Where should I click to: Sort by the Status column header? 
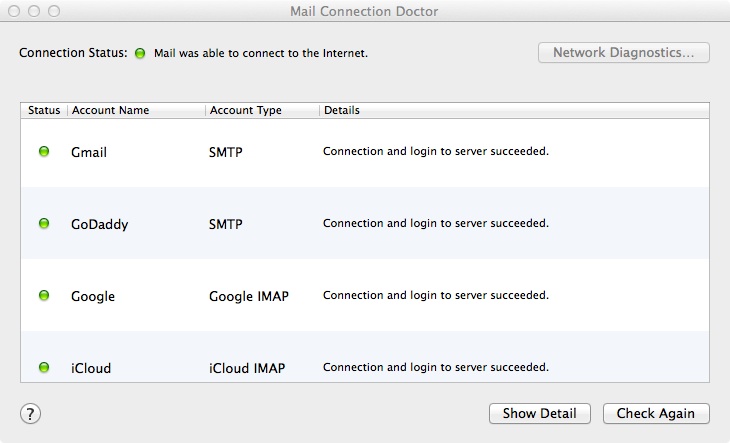point(44,110)
